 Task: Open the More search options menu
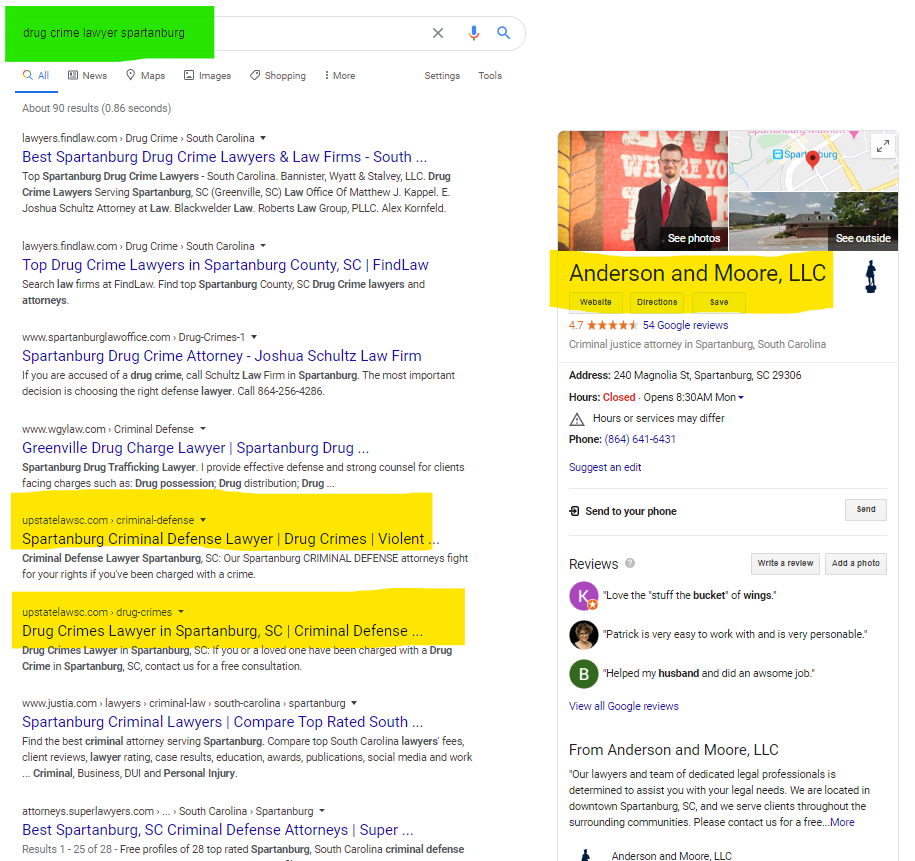pyautogui.click(x=340, y=75)
